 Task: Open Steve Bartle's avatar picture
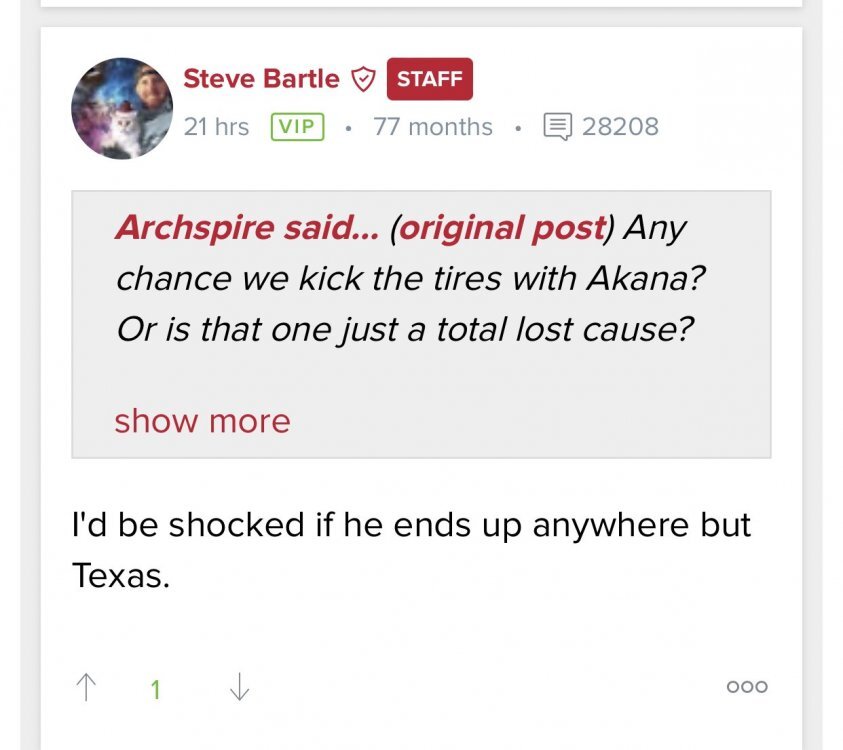[122, 108]
